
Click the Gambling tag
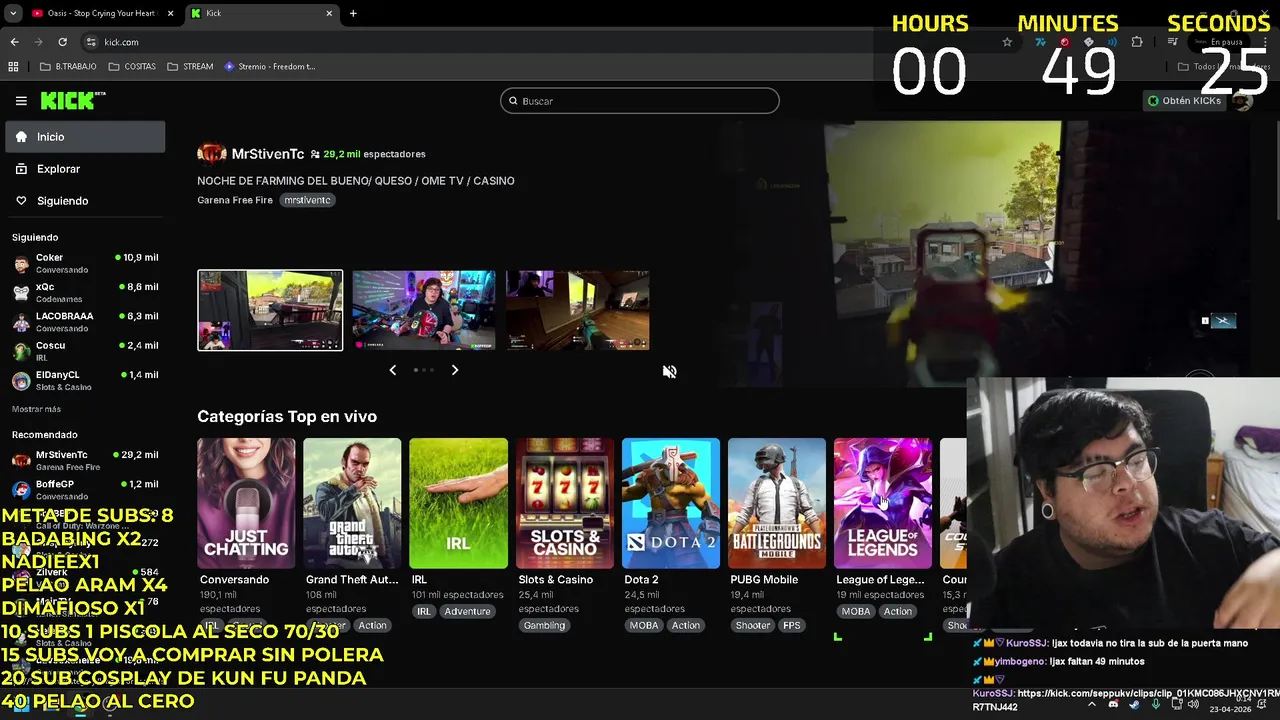click(544, 625)
